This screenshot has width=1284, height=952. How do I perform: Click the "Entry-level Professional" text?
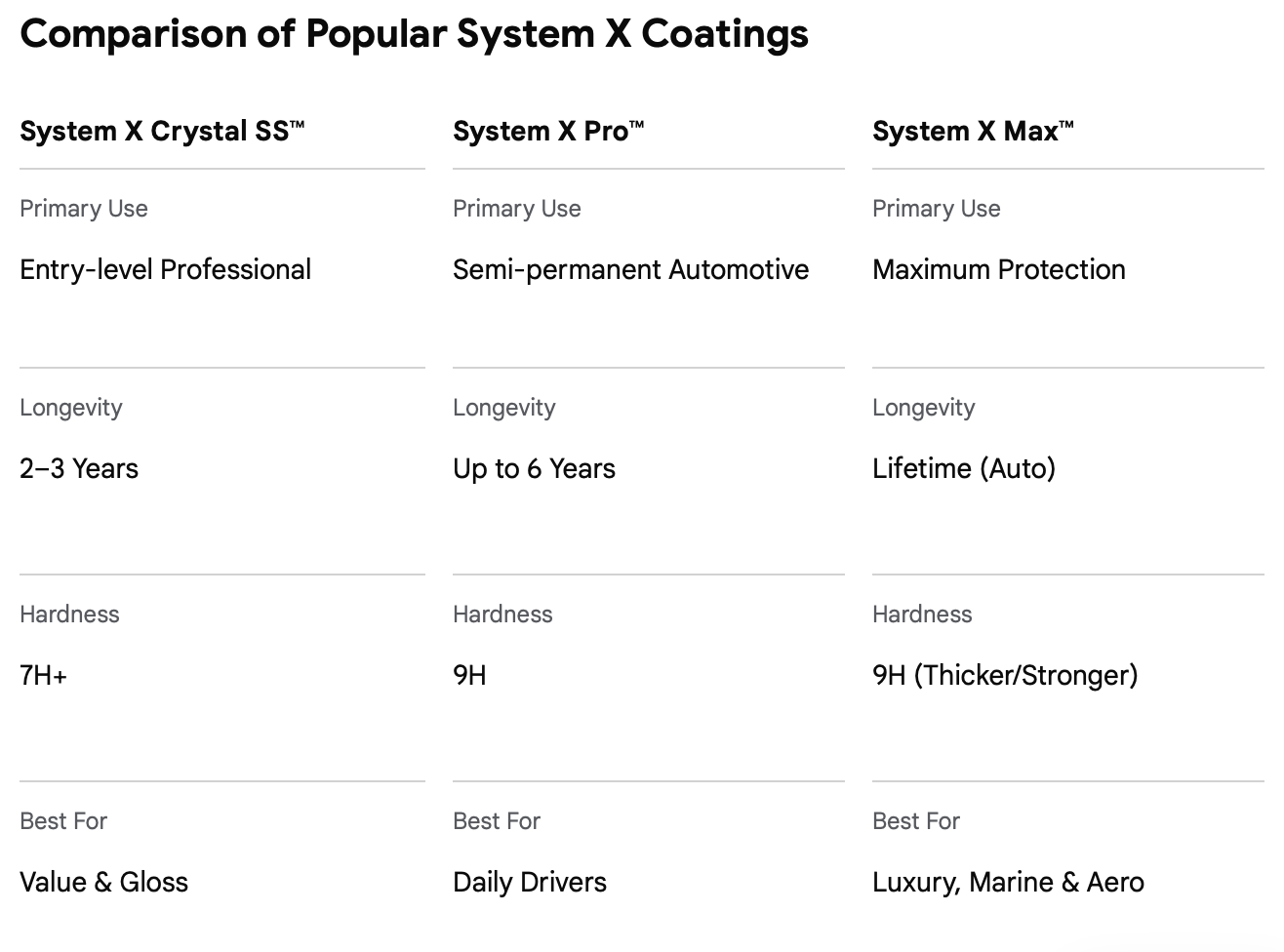tap(165, 270)
